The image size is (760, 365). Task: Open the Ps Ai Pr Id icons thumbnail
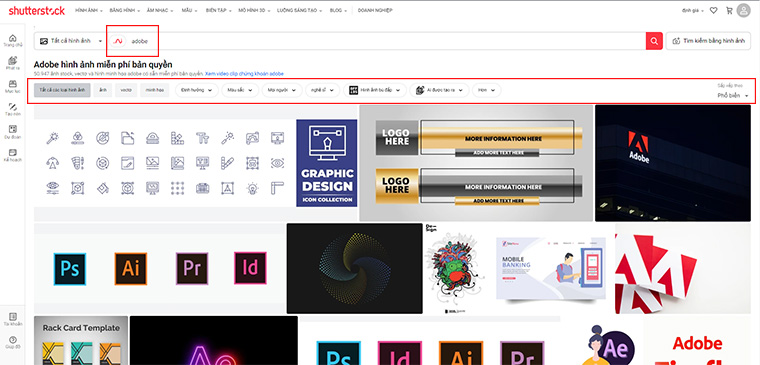[x=159, y=268]
